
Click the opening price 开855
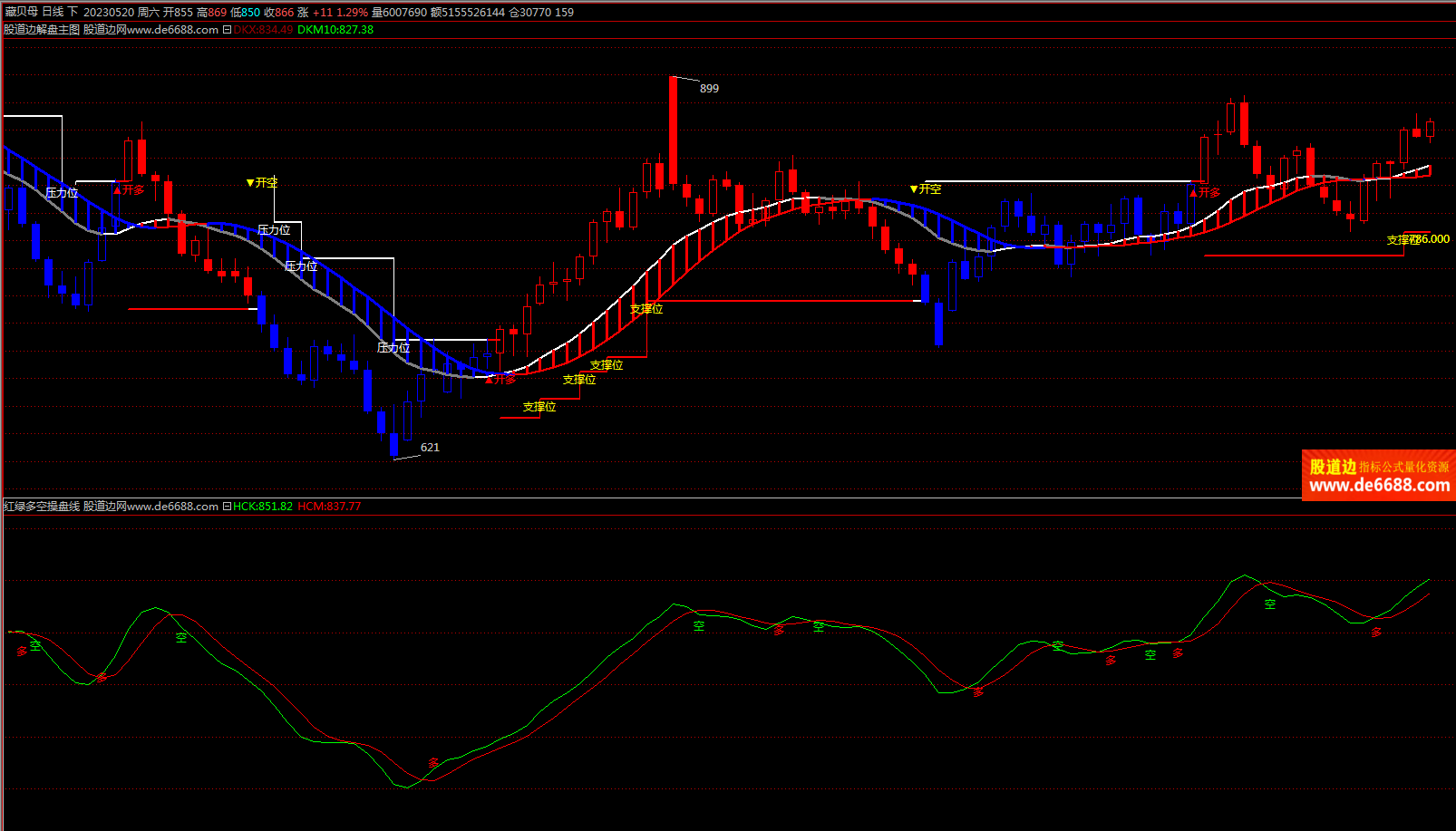178,13
